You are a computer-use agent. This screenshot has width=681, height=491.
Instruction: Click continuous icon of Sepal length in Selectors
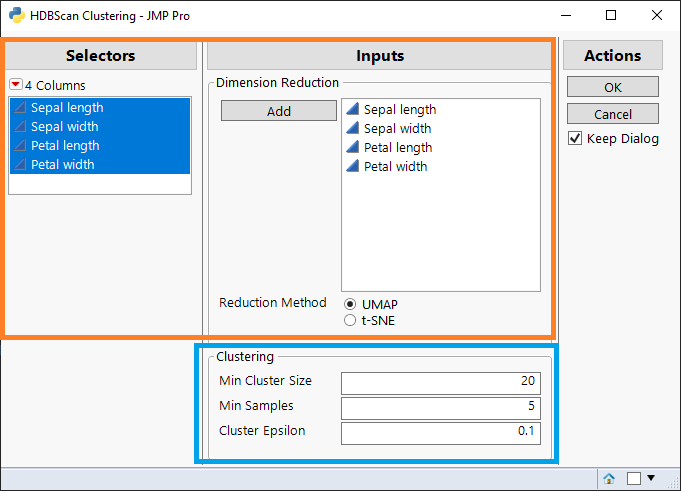coord(20,108)
